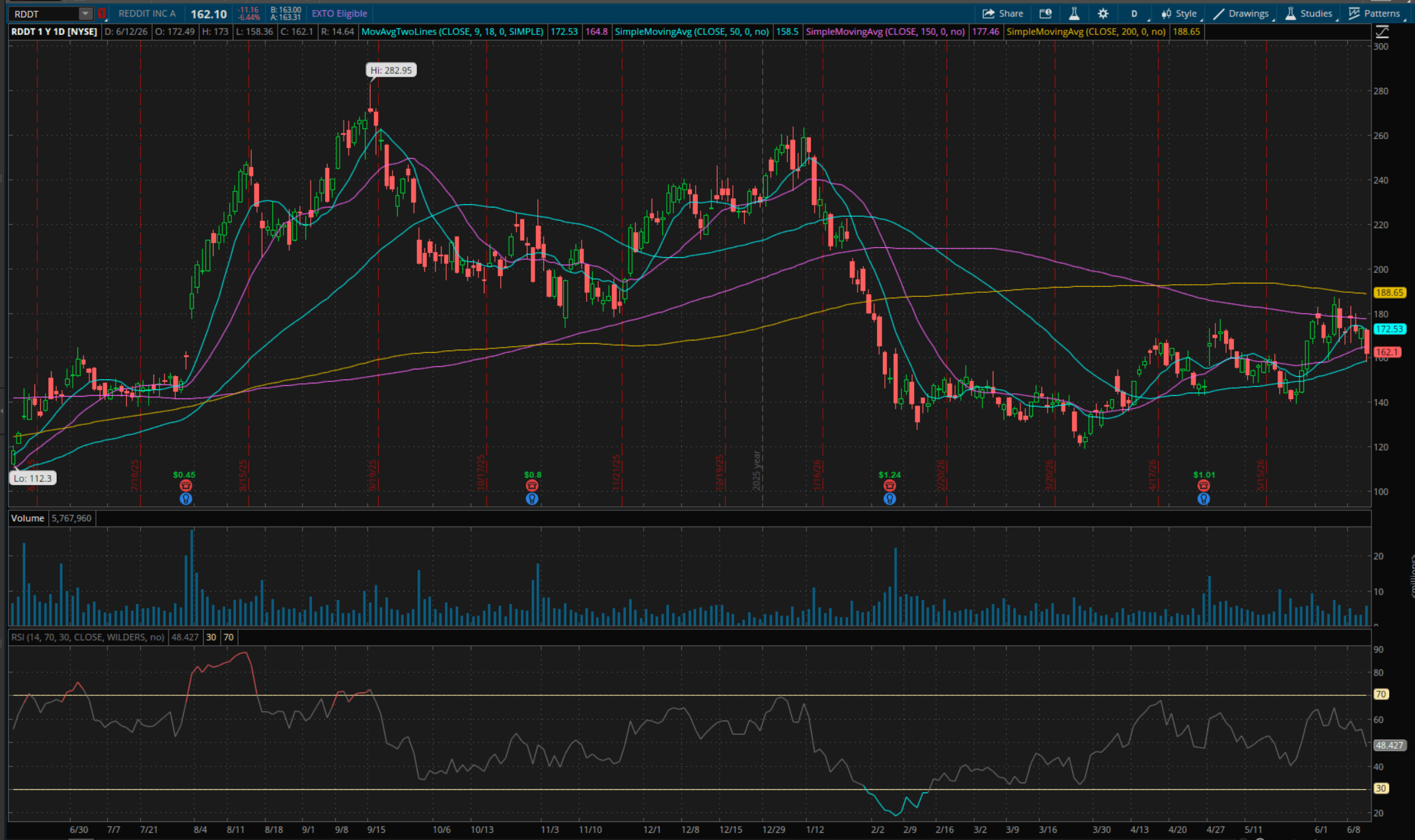This screenshot has width=1415, height=840.
Task: Click the MovAvgTwoLines study label
Action: point(453,32)
